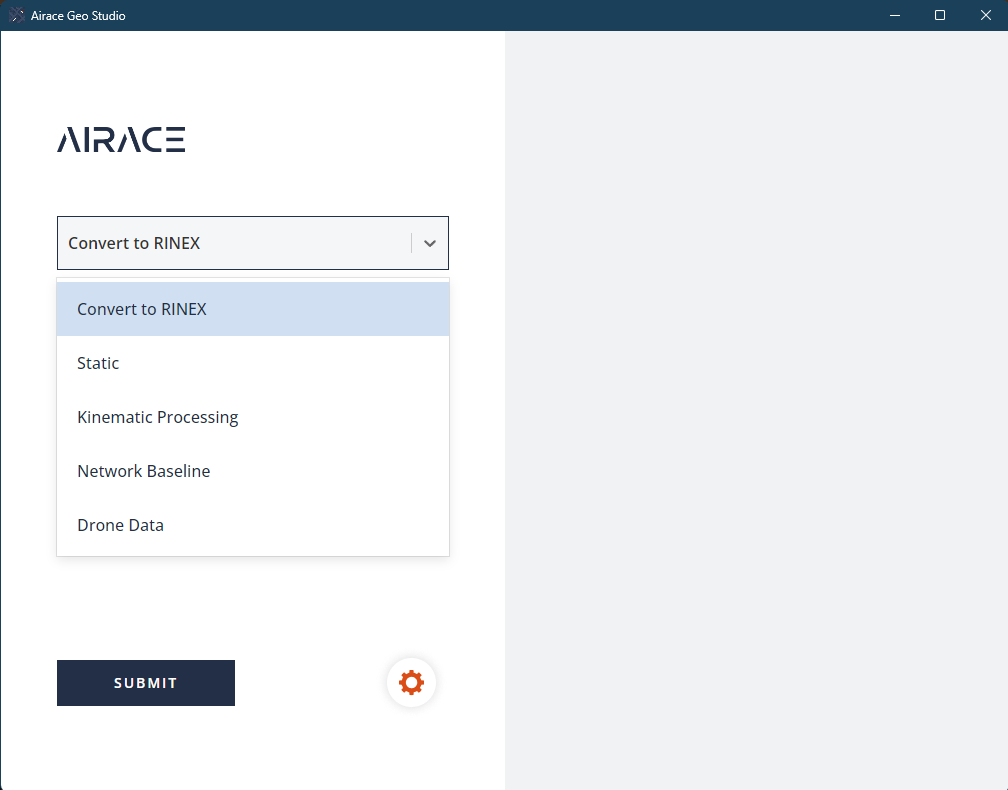Minimize the Airace Geo Studio window
1008x790 pixels.
(893, 16)
